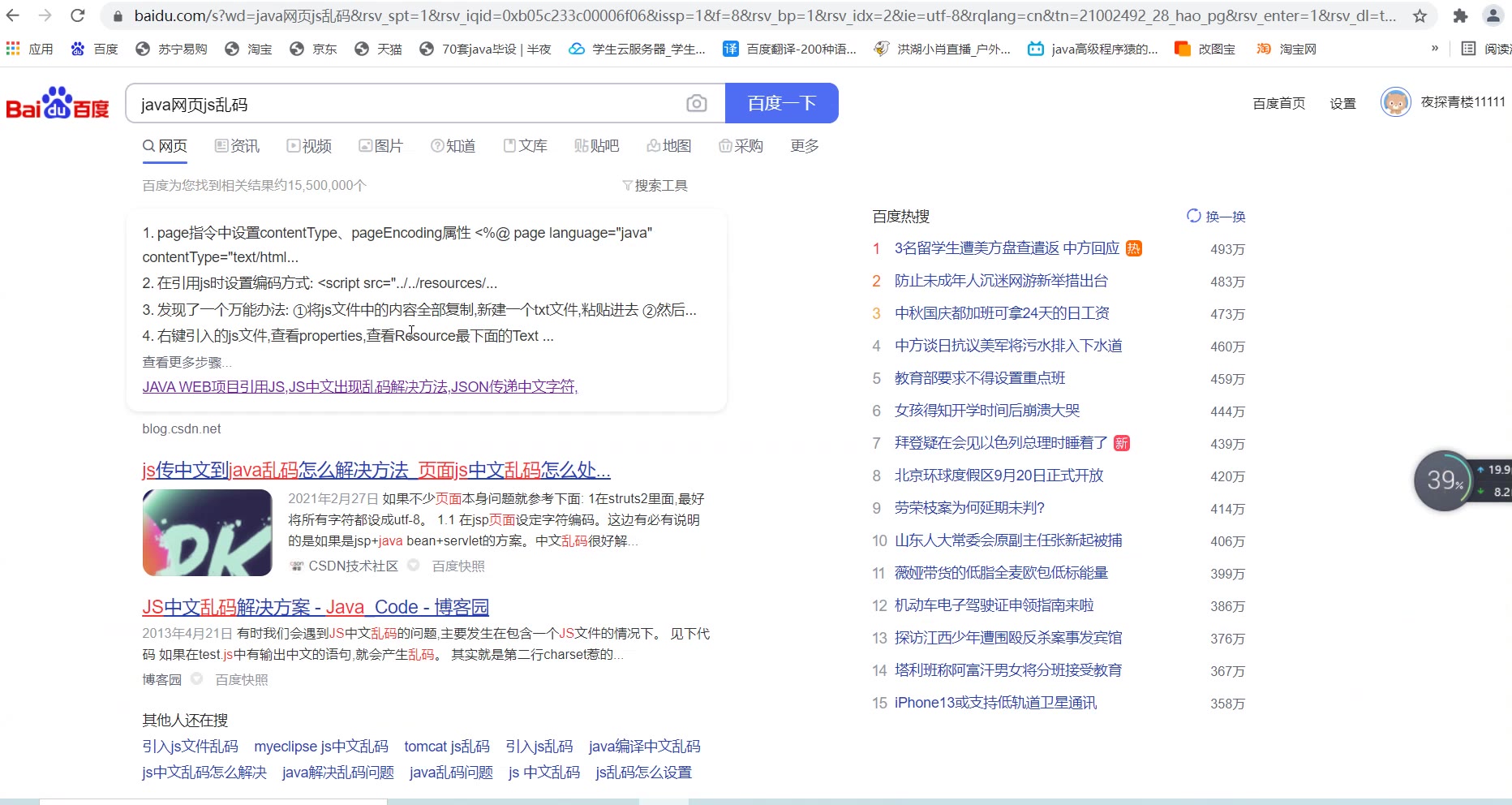This screenshot has height=805, width=1512.
Task: Open the 苏宁易购 bookmark
Action: click(171, 49)
